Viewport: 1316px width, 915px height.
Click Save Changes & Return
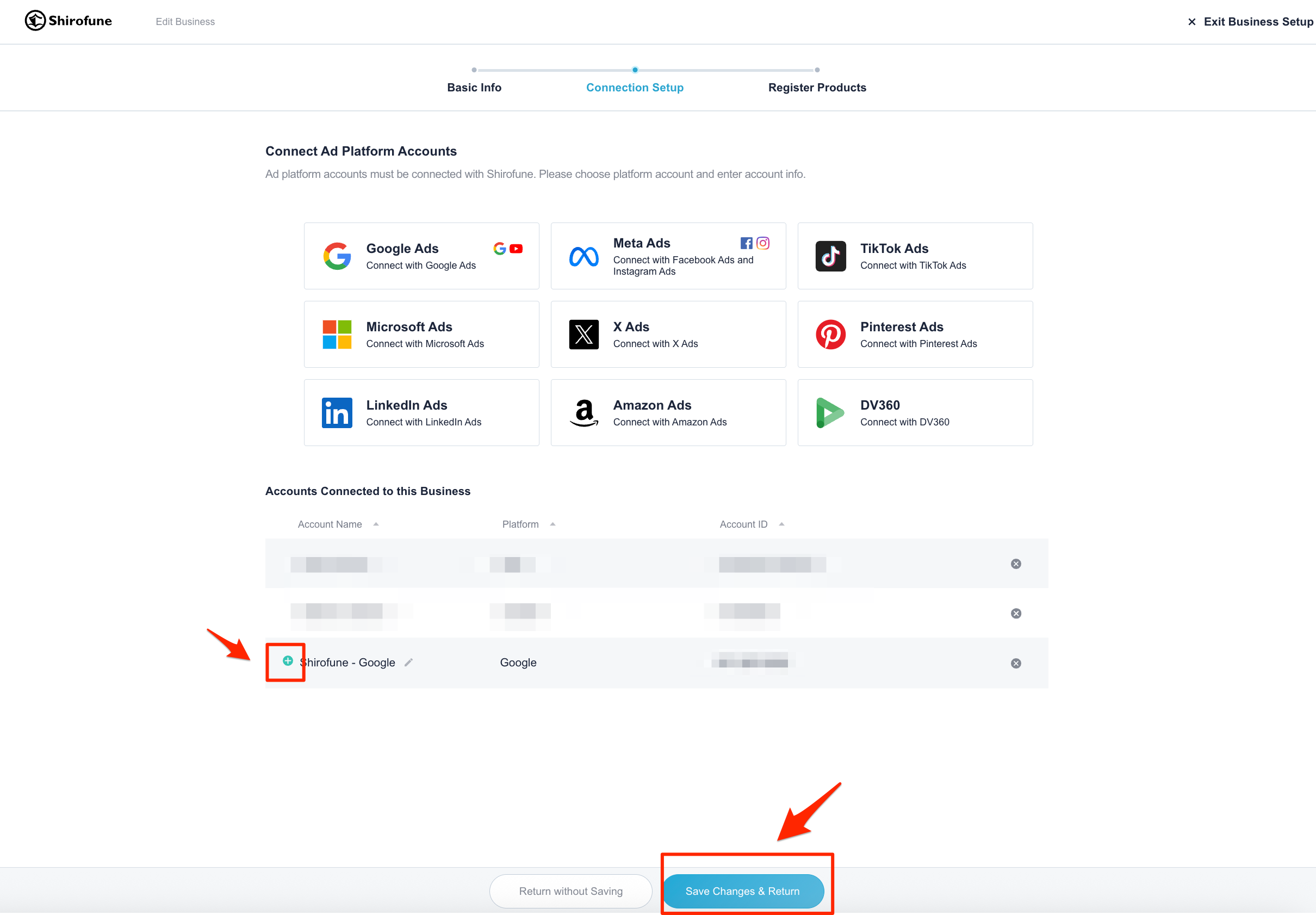743,892
